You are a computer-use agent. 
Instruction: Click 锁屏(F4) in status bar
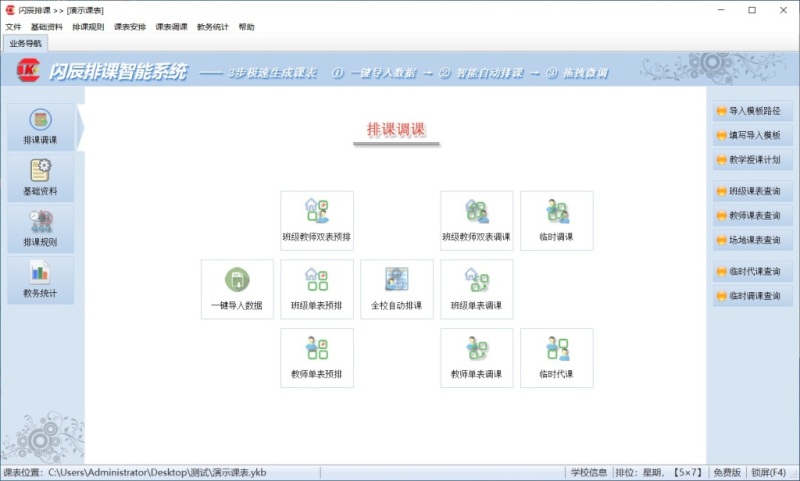(x=773, y=472)
